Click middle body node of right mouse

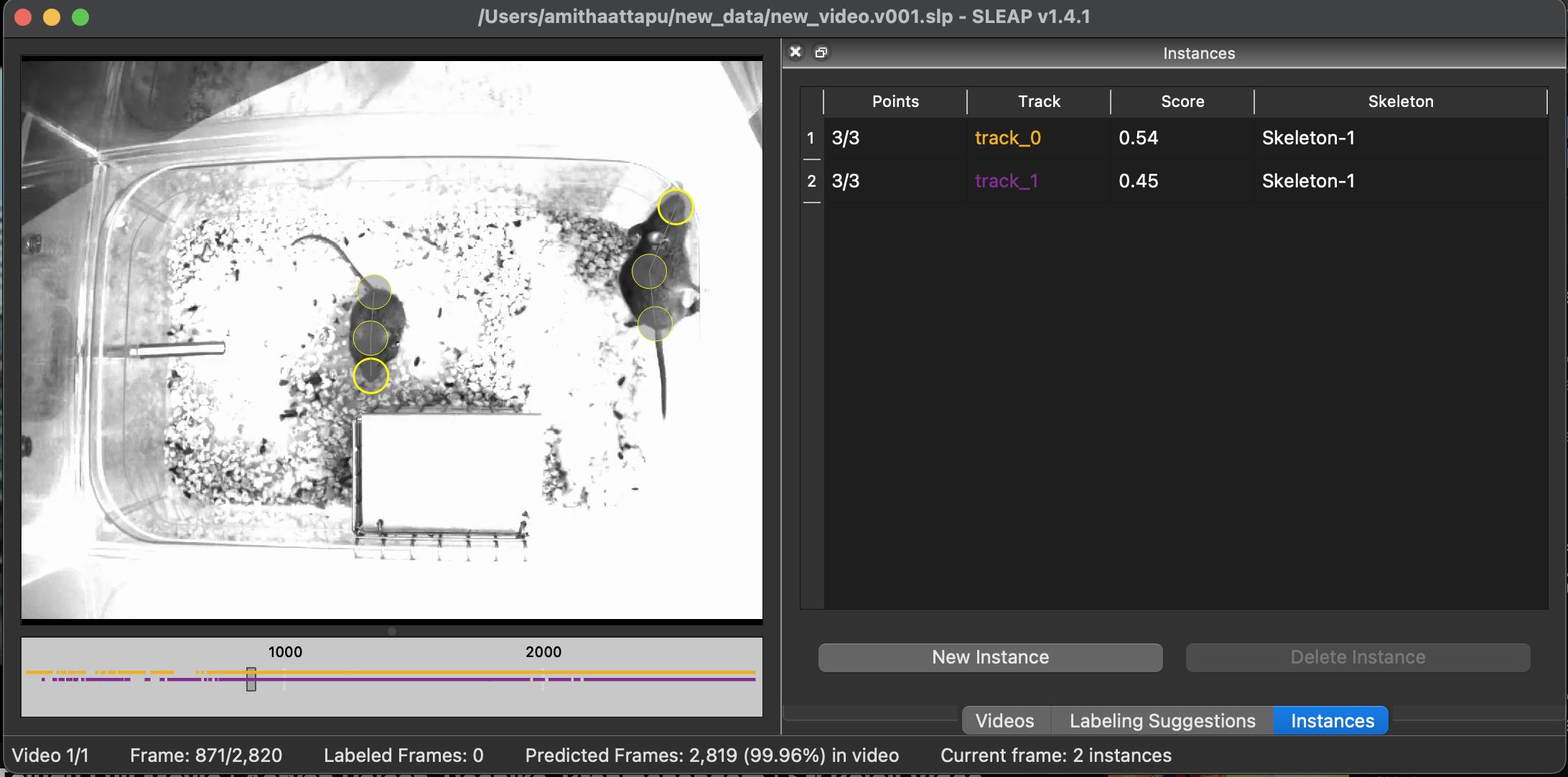click(649, 271)
